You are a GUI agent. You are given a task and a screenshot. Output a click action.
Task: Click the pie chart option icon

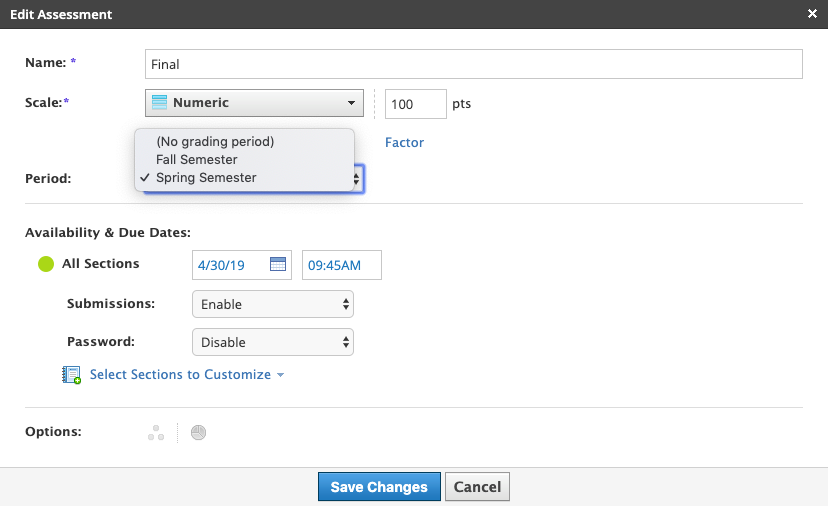[198, 433]
